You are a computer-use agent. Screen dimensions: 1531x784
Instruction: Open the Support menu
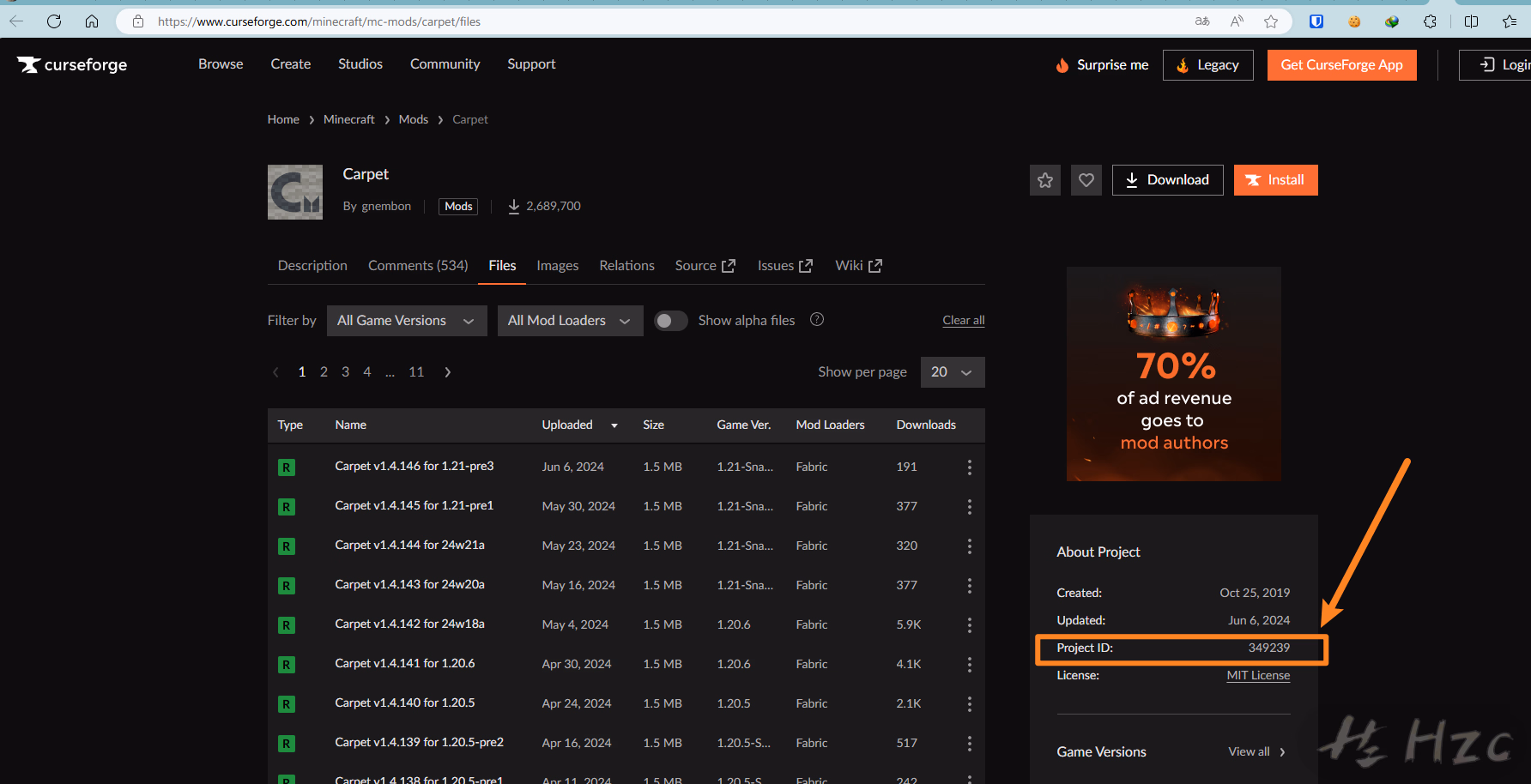coord(531,63)
